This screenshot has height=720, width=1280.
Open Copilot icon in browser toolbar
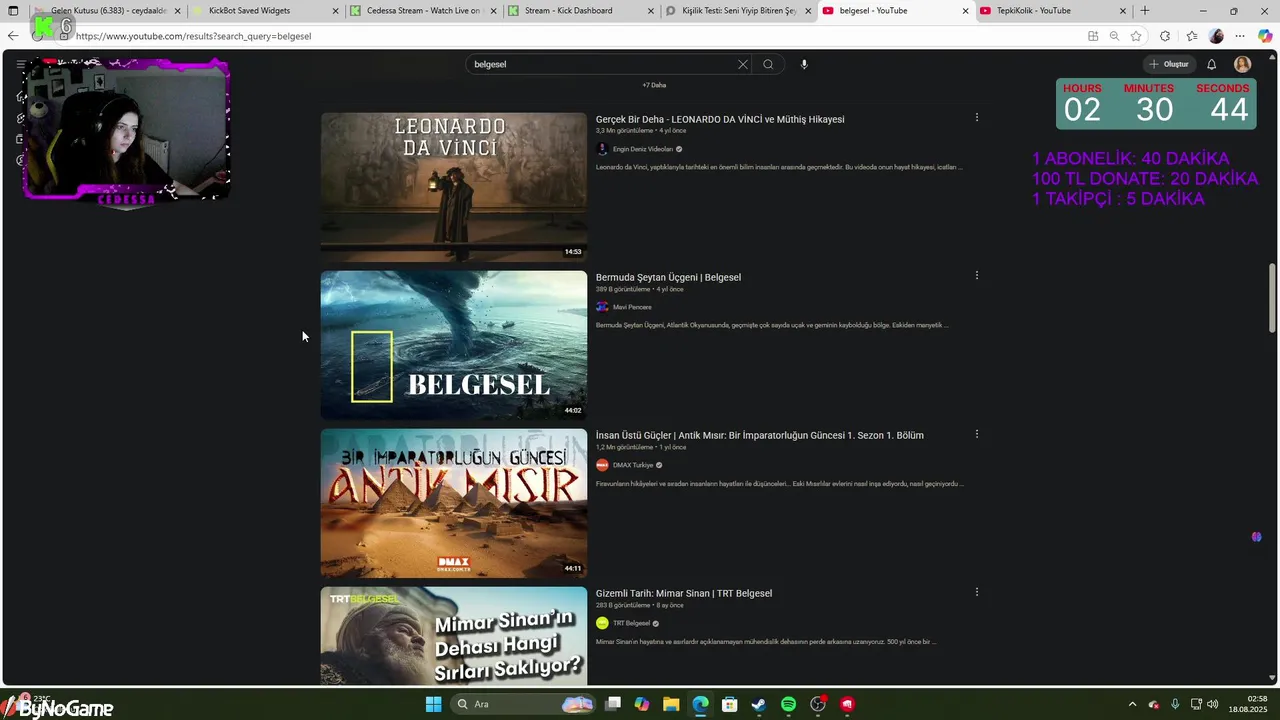[1265, 36]
